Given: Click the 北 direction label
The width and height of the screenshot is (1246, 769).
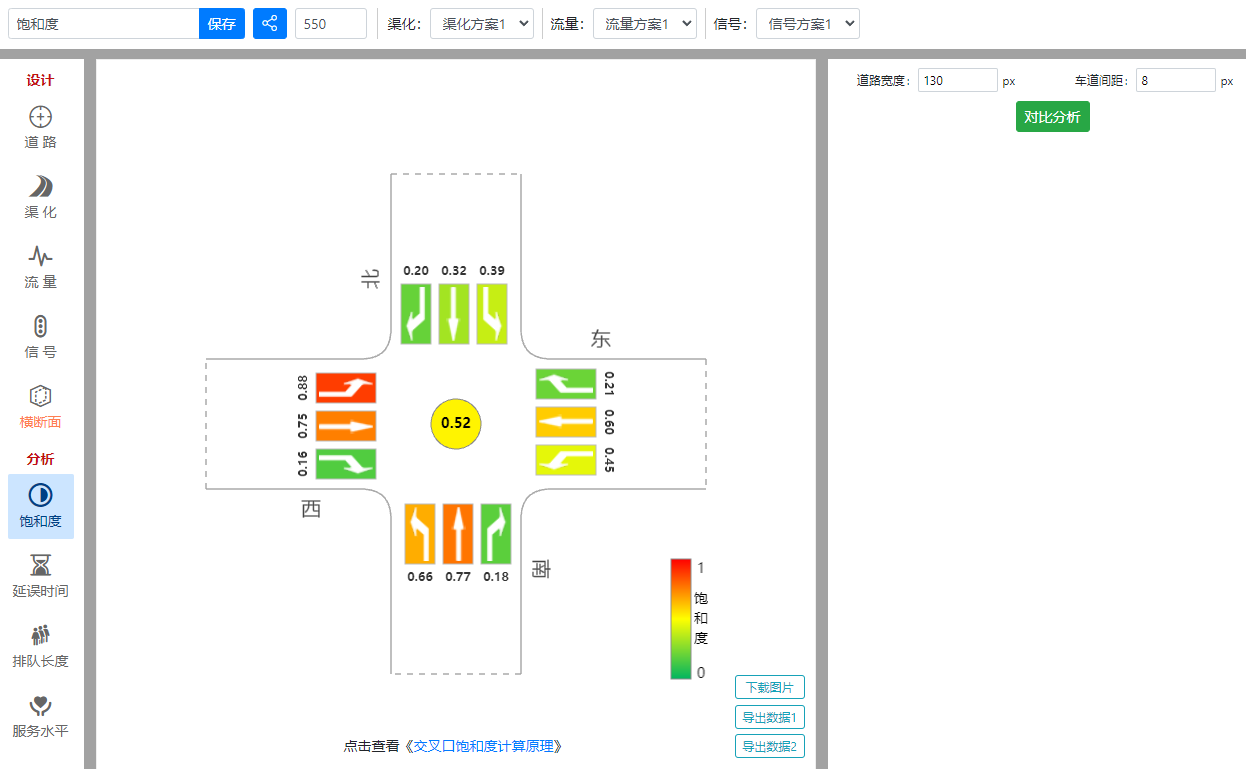Looking at the screenshot, I should tap(370, 280).
